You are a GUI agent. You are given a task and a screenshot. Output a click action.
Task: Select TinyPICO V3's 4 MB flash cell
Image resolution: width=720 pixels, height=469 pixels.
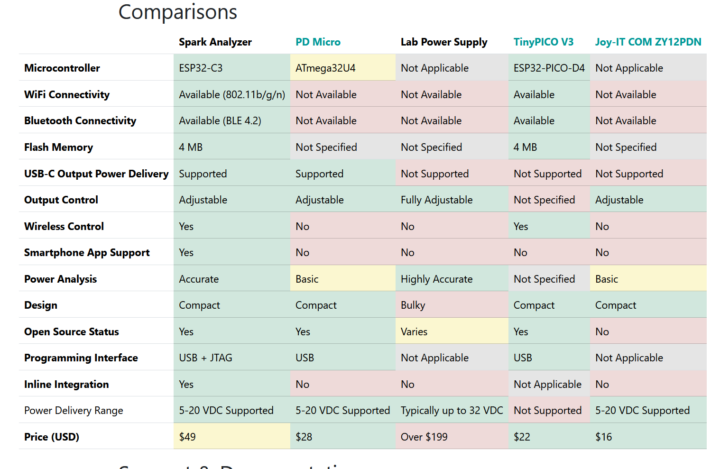(x=549, y=147)
